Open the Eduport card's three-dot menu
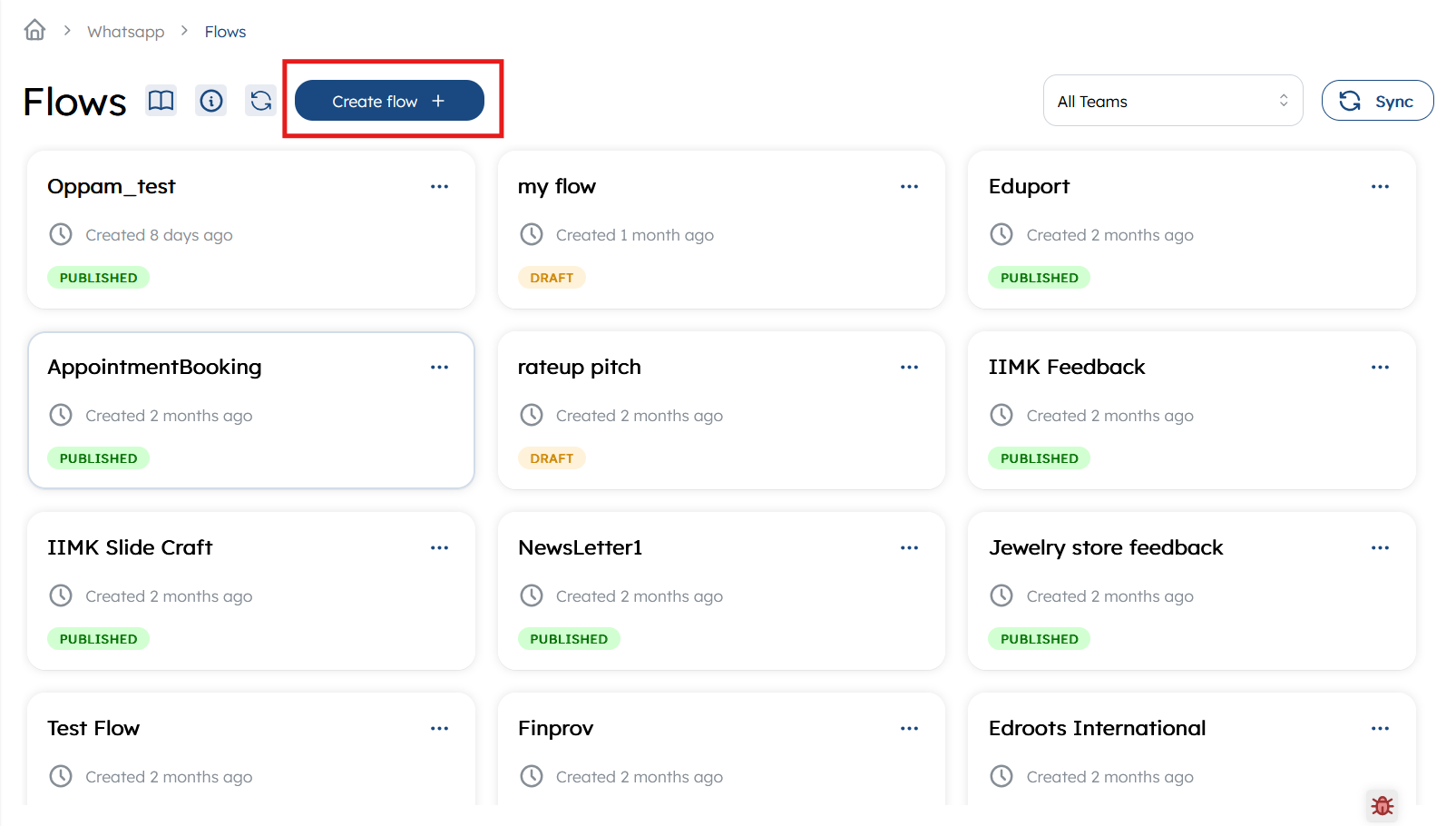The height and width of the screenshot is (826, 1456). tap(1381, 186)
